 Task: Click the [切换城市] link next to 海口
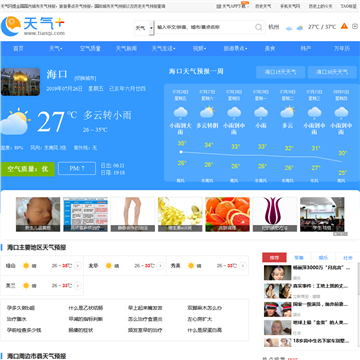coord(85,78)
